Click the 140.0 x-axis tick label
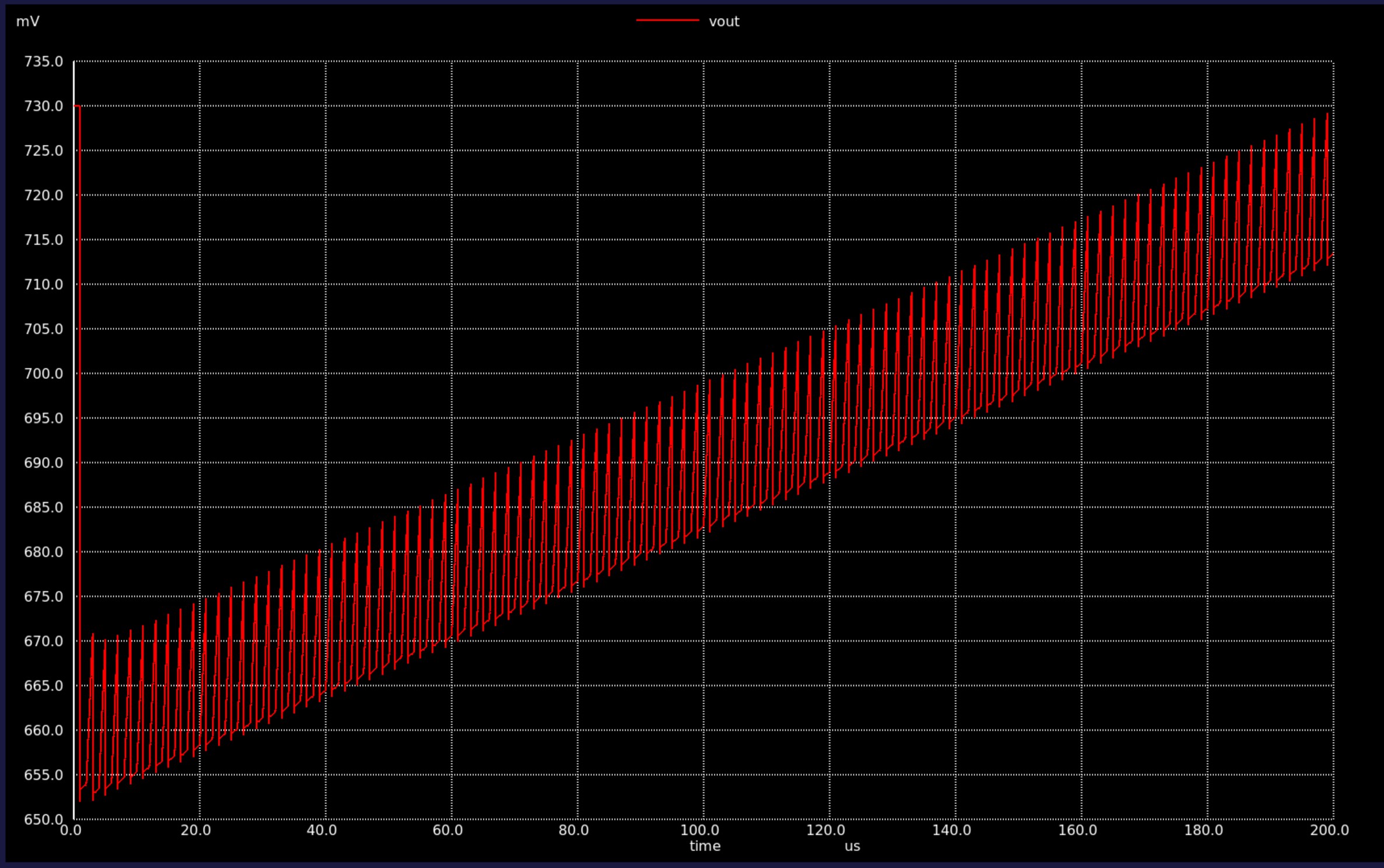The image size is (1384, 868). [x=951, y=830]
